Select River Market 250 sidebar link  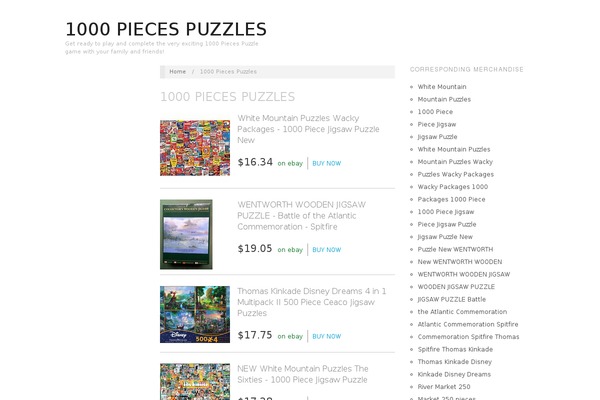444,387
